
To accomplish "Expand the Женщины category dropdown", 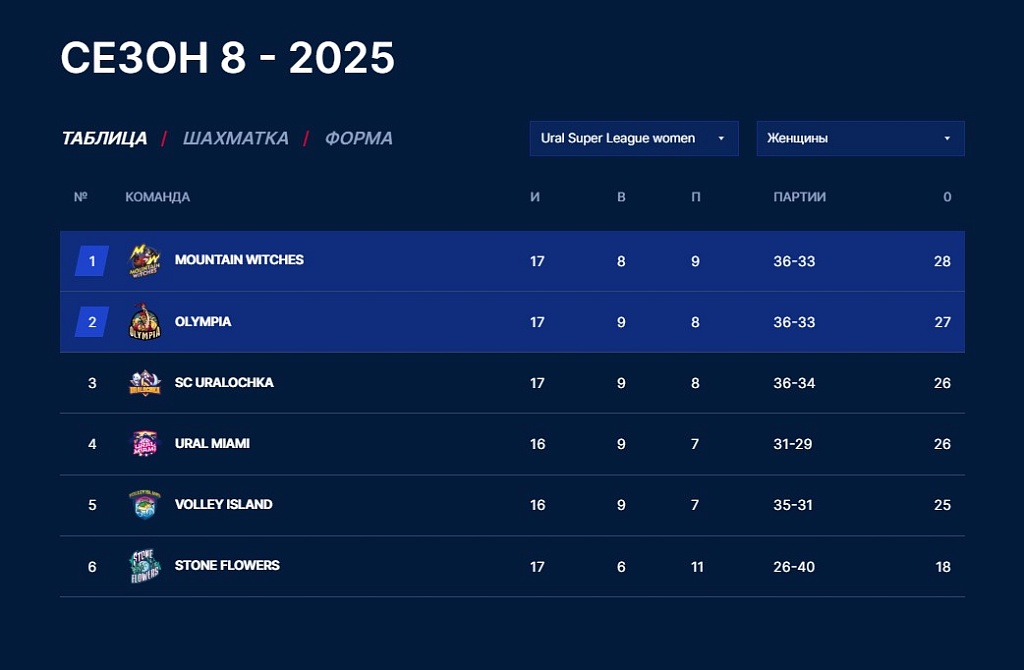I will point(860,138).
